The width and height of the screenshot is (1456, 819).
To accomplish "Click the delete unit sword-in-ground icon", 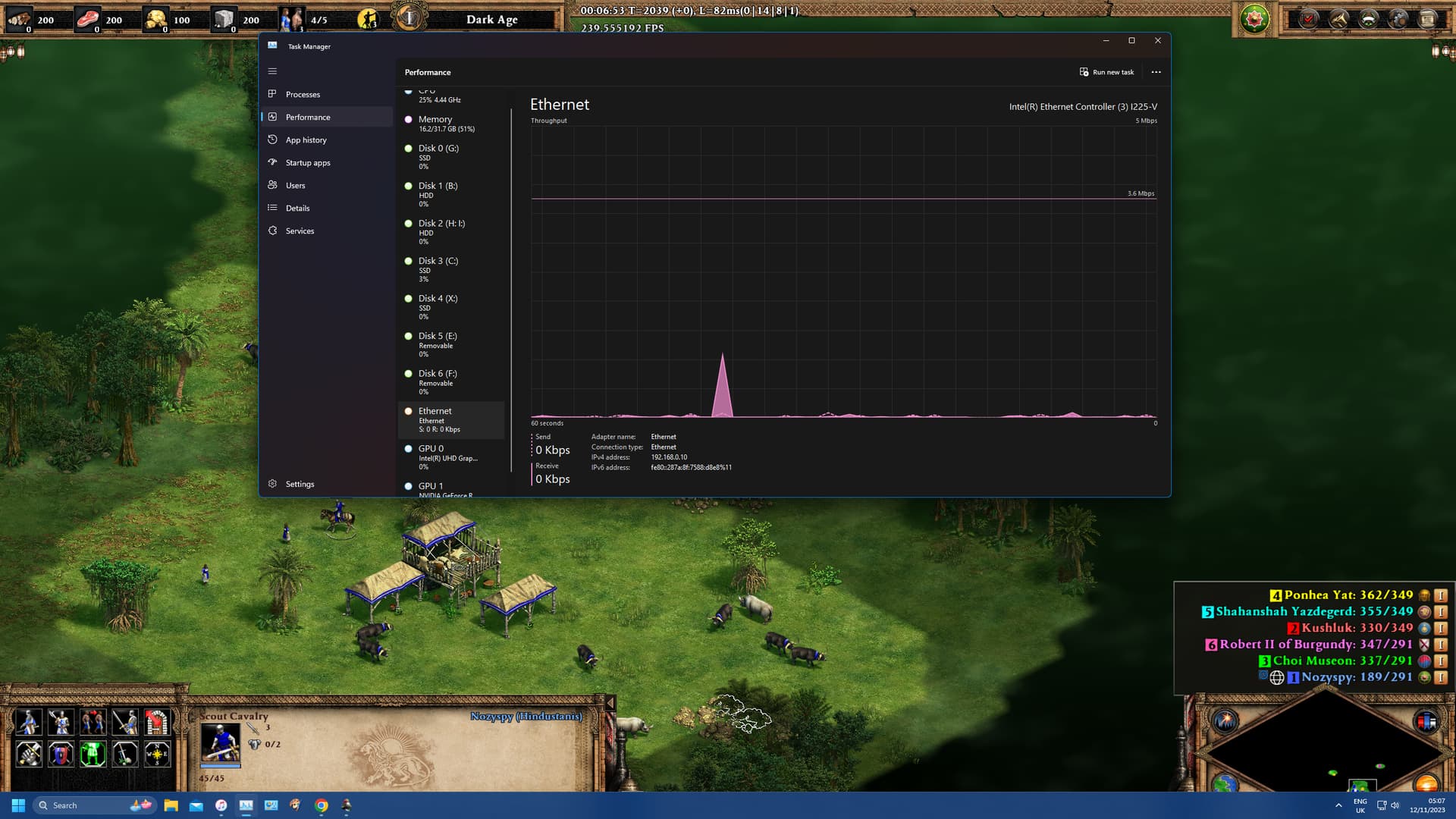I will (124, 754).
